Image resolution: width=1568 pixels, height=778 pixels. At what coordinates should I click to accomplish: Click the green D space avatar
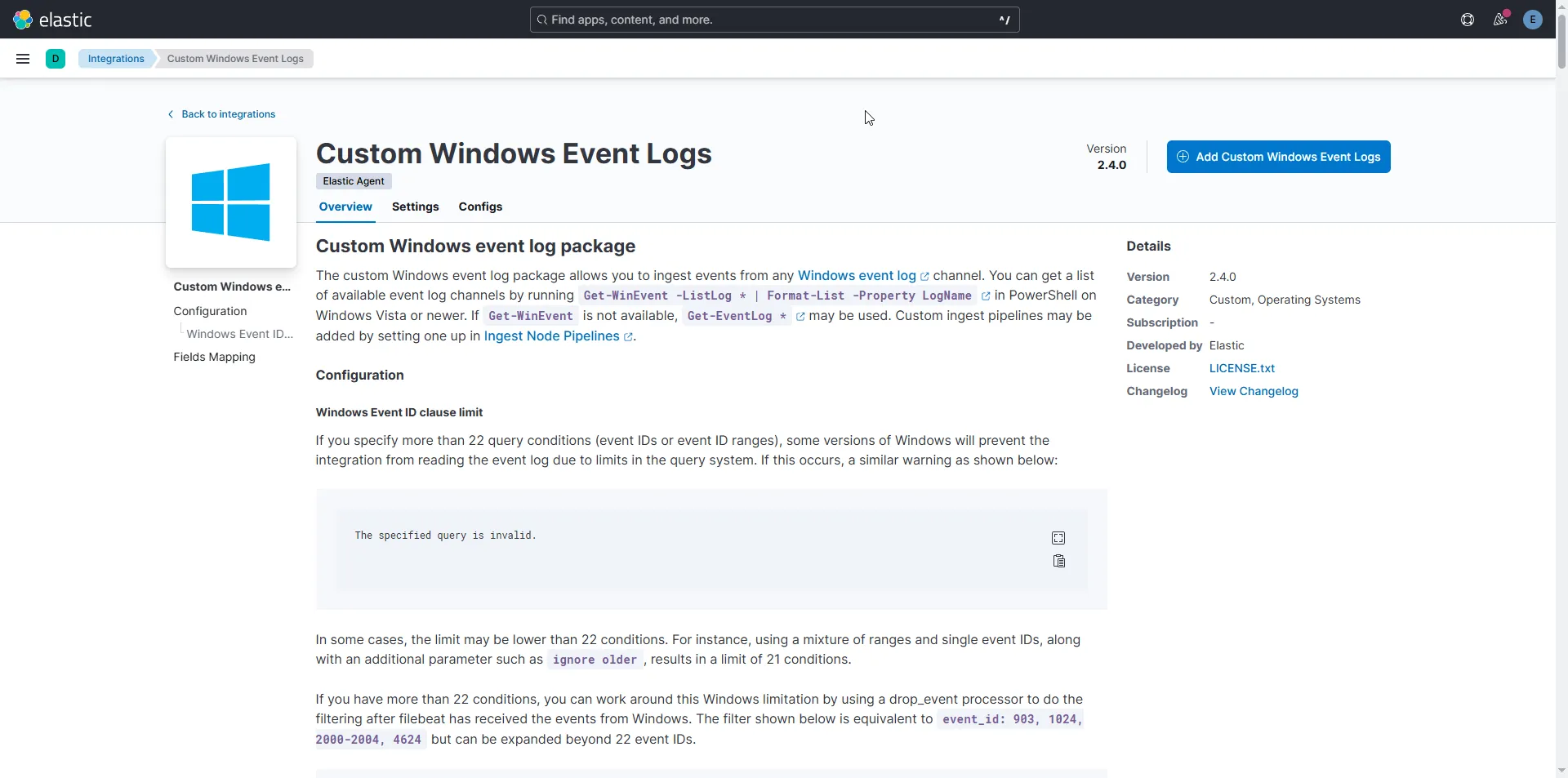pyautogui.click(x=56, y=59)
